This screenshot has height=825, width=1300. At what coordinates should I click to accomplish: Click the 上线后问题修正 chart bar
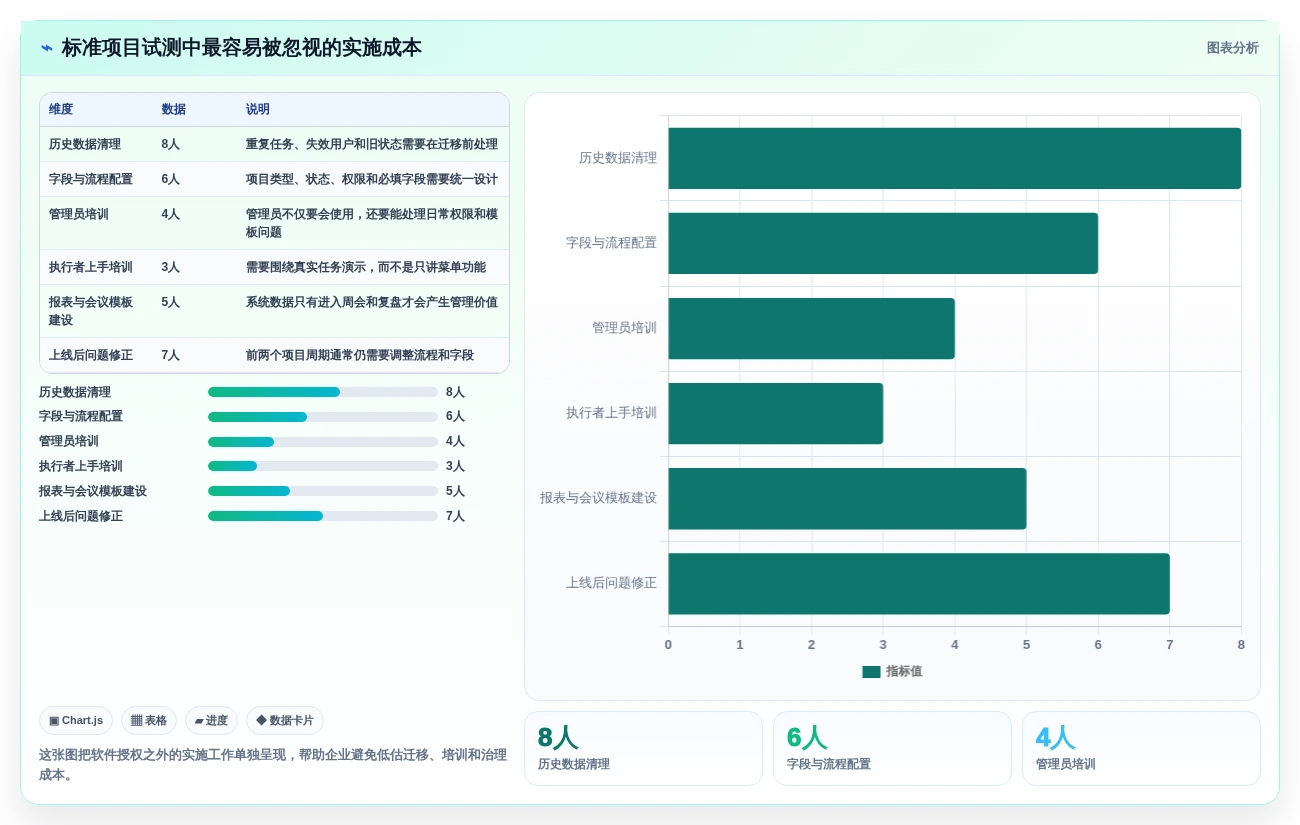click(918, 583)
